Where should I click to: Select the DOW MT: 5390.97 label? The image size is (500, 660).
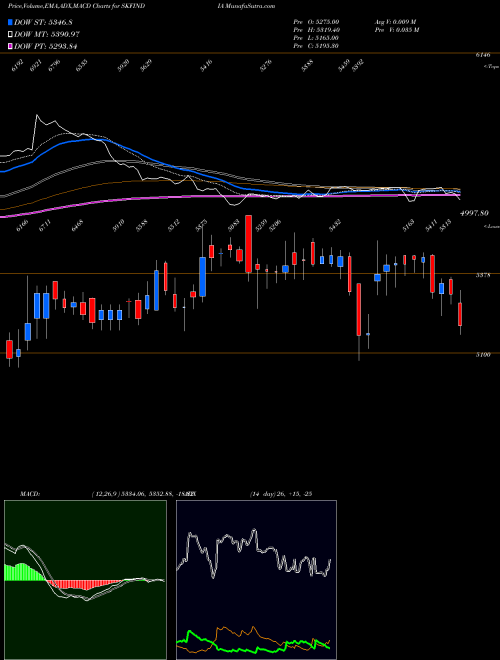47,34
